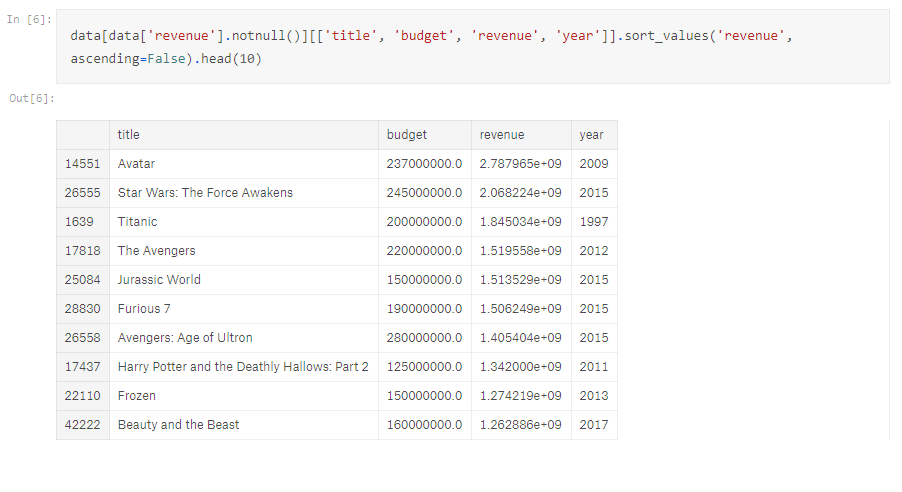Click inside the In [6] code cell
This screenshot has height=492, width=902.
[473, 47]
